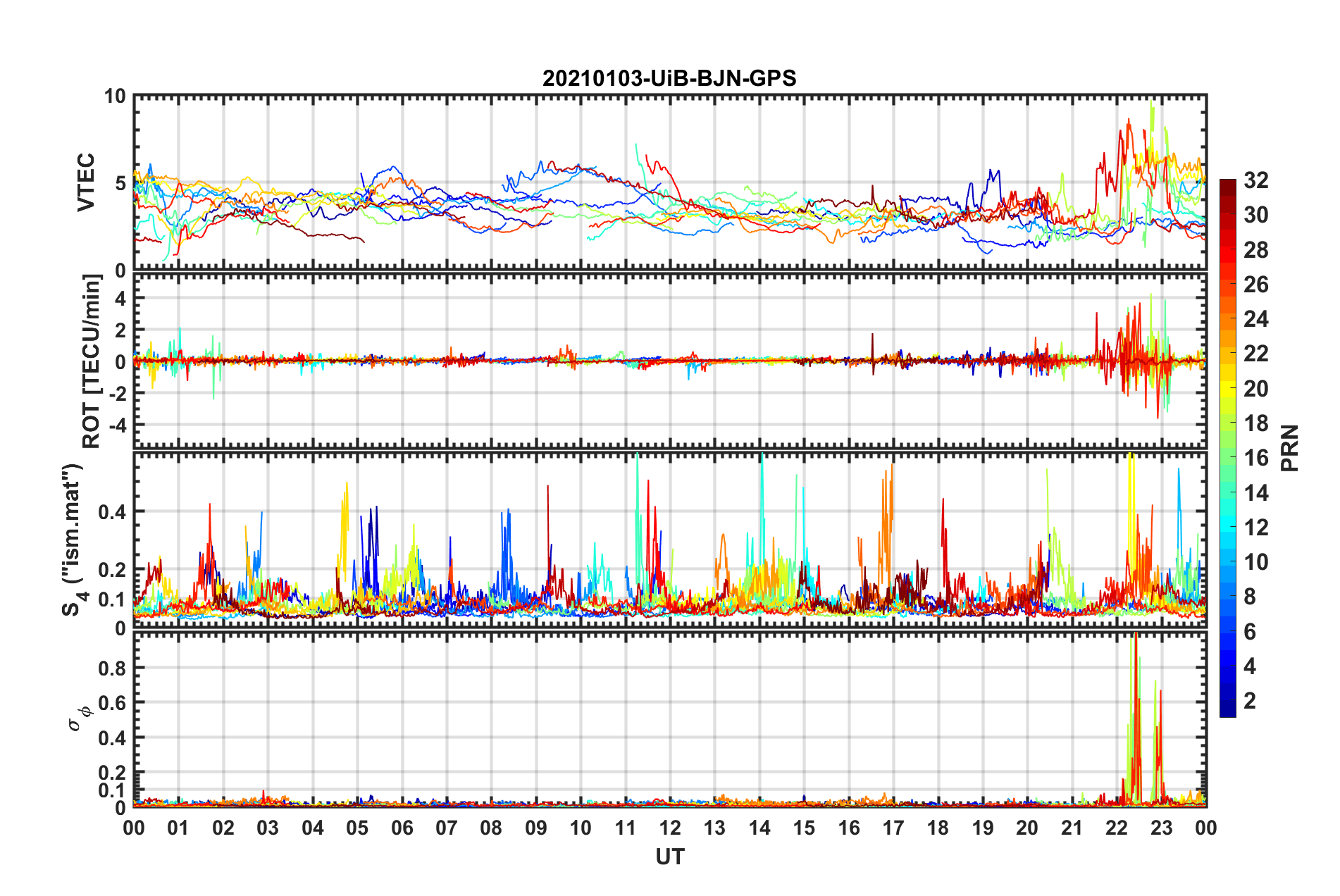Click UT axis tick label 03
1340x896 pixels.
click(268, 828)
